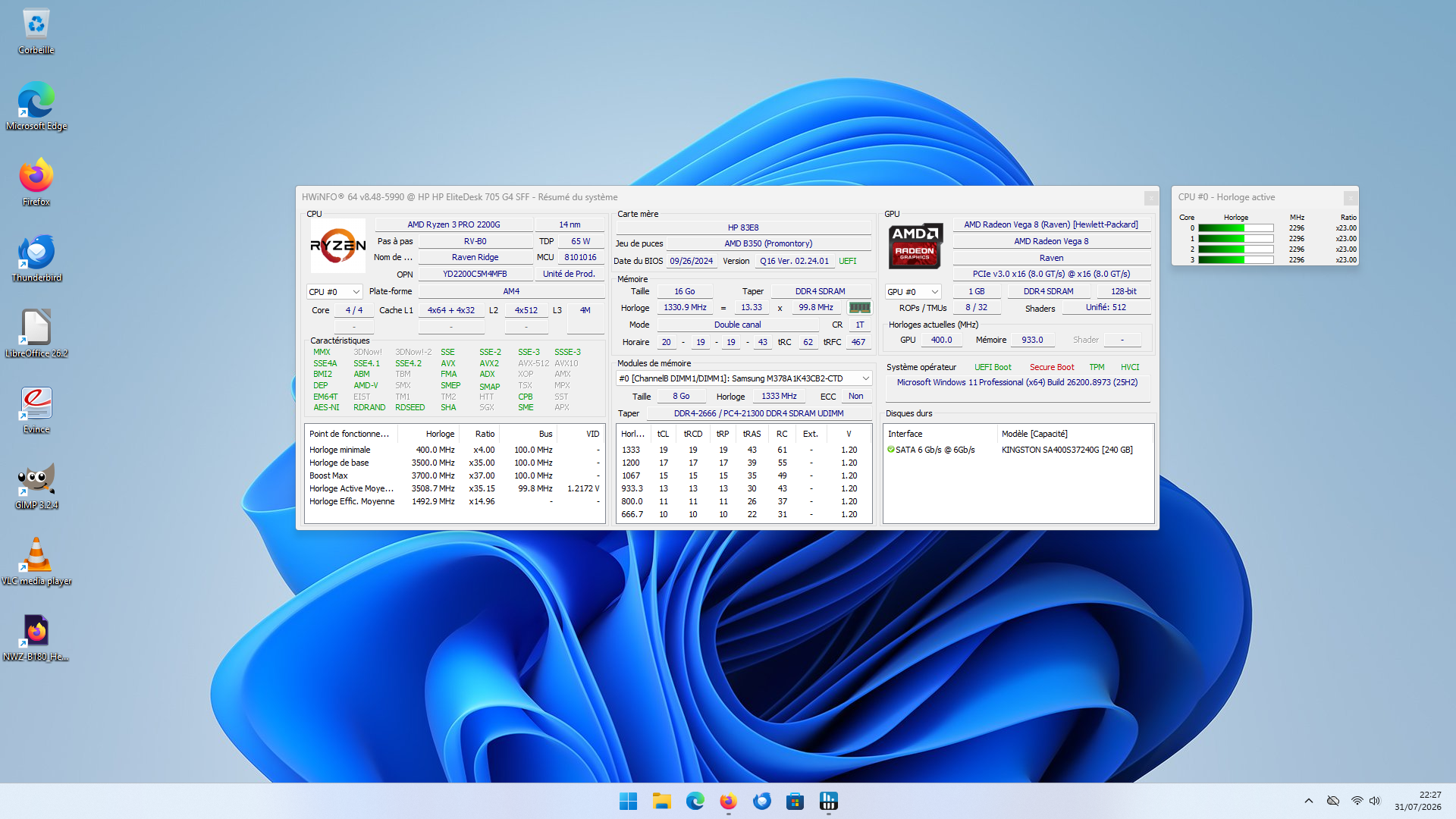This screenshot has height=819, width=1456.
Task: Click the Ryzen CPU logo
Action: (x=338, y=246)
